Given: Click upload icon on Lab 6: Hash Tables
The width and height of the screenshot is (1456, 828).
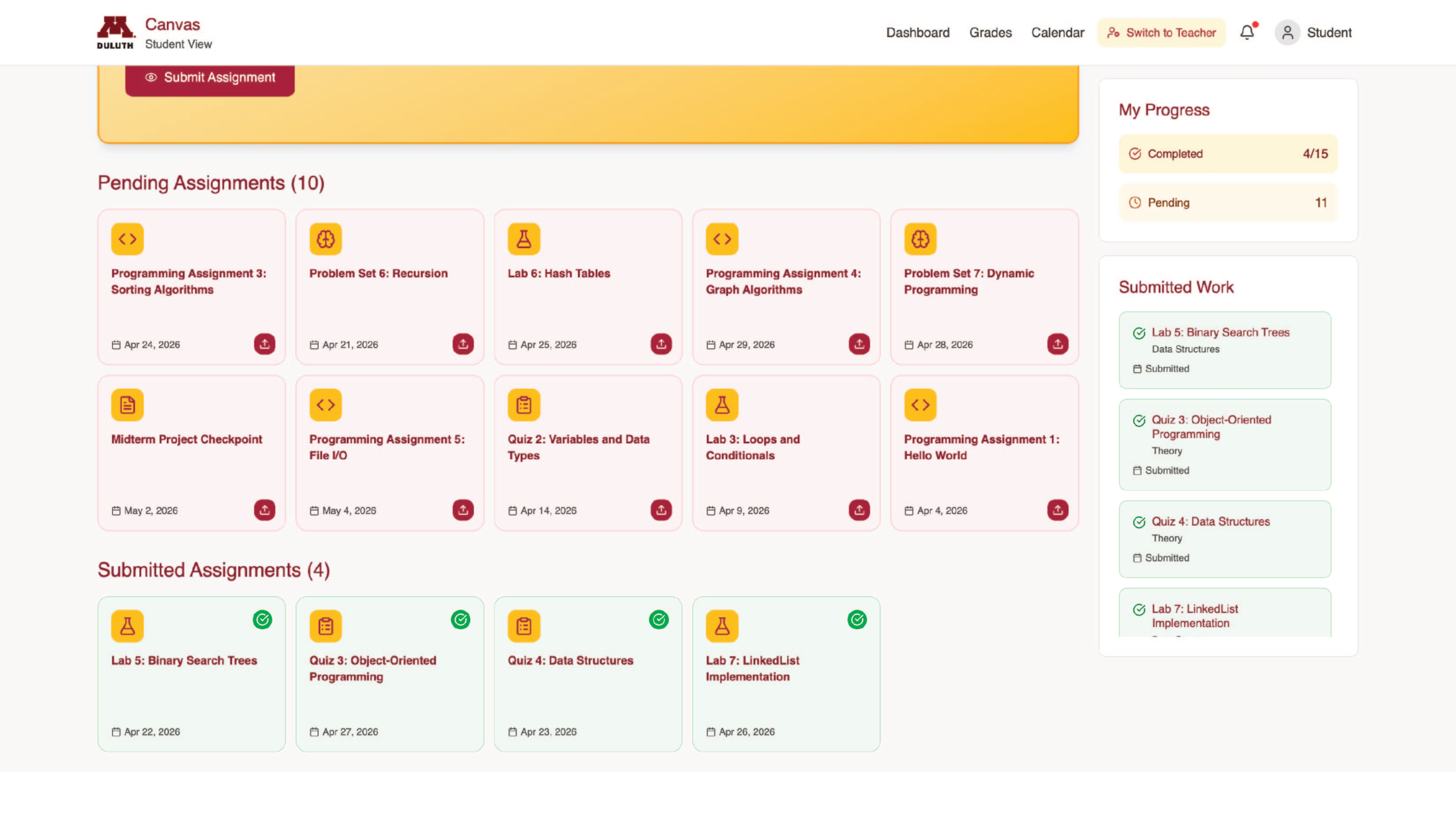Looking at the screenshot, I should [x=661, y=344].
